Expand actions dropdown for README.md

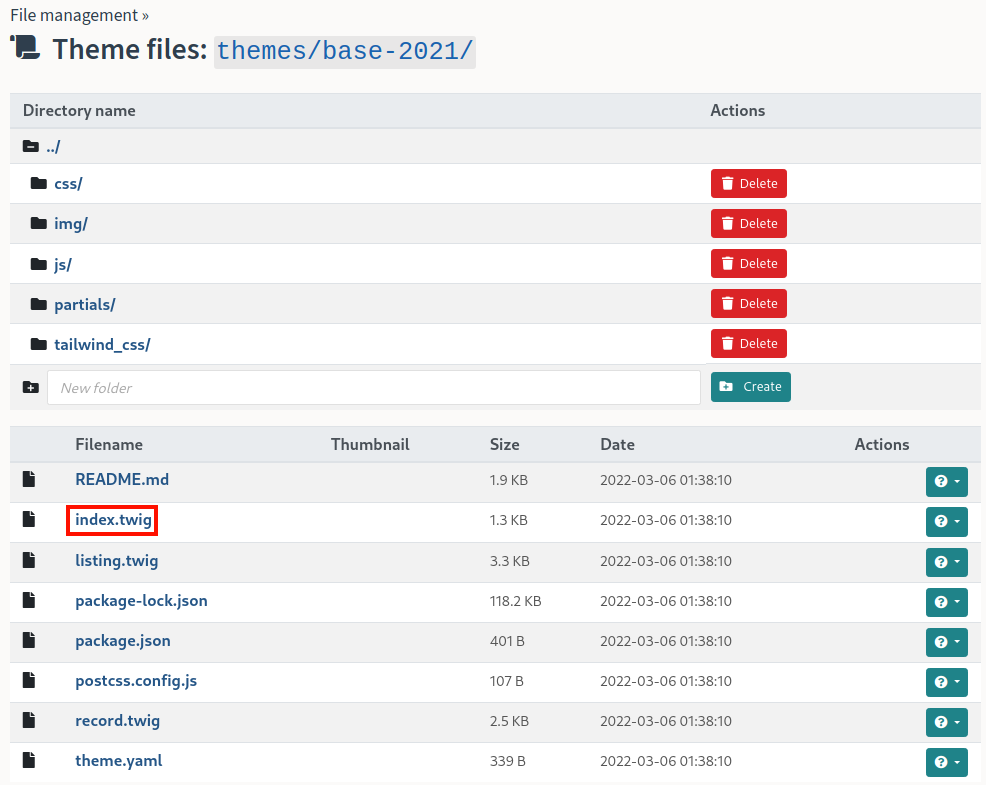pyautogui.click(x=946, y=482)
